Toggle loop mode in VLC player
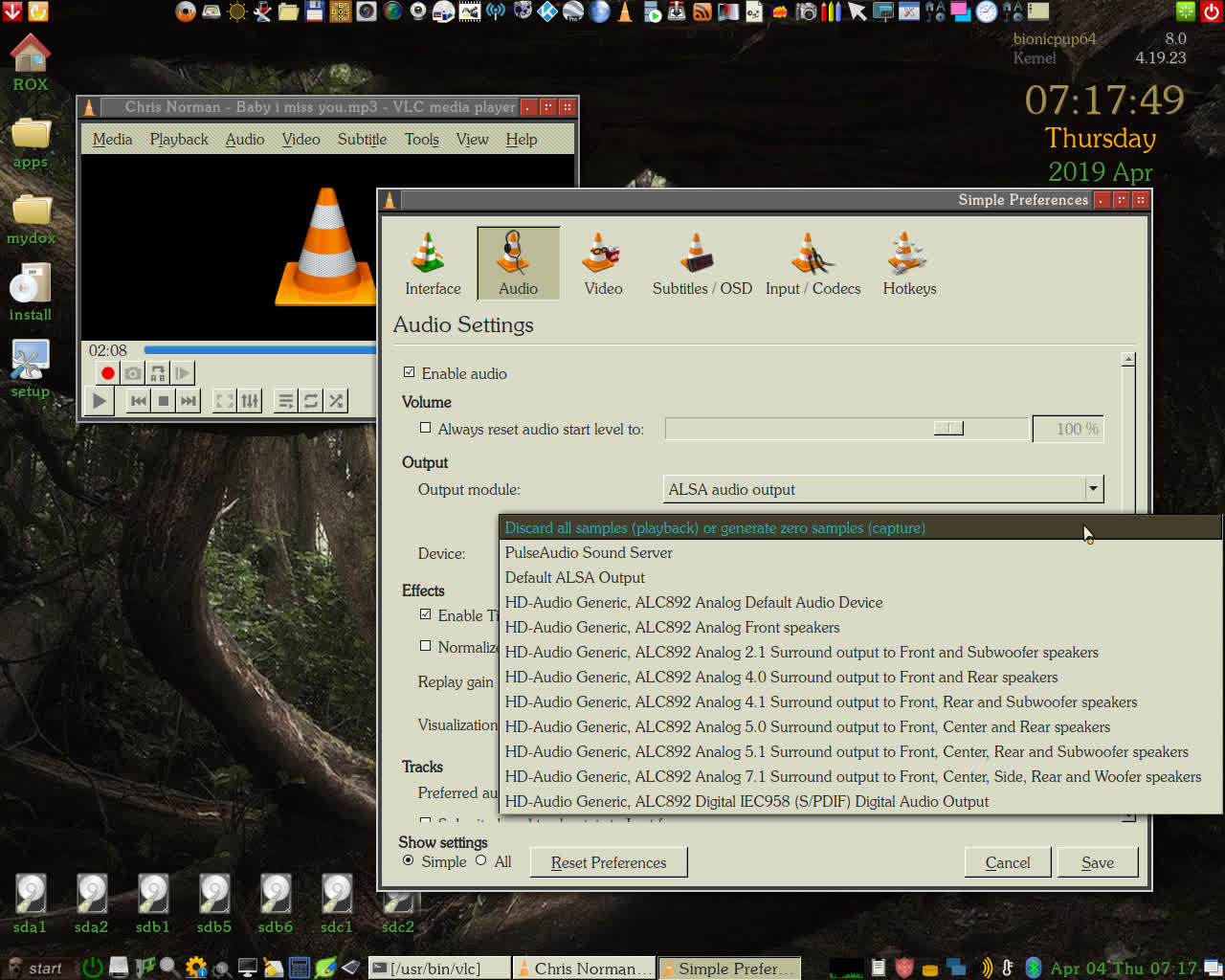 point(311,401)
